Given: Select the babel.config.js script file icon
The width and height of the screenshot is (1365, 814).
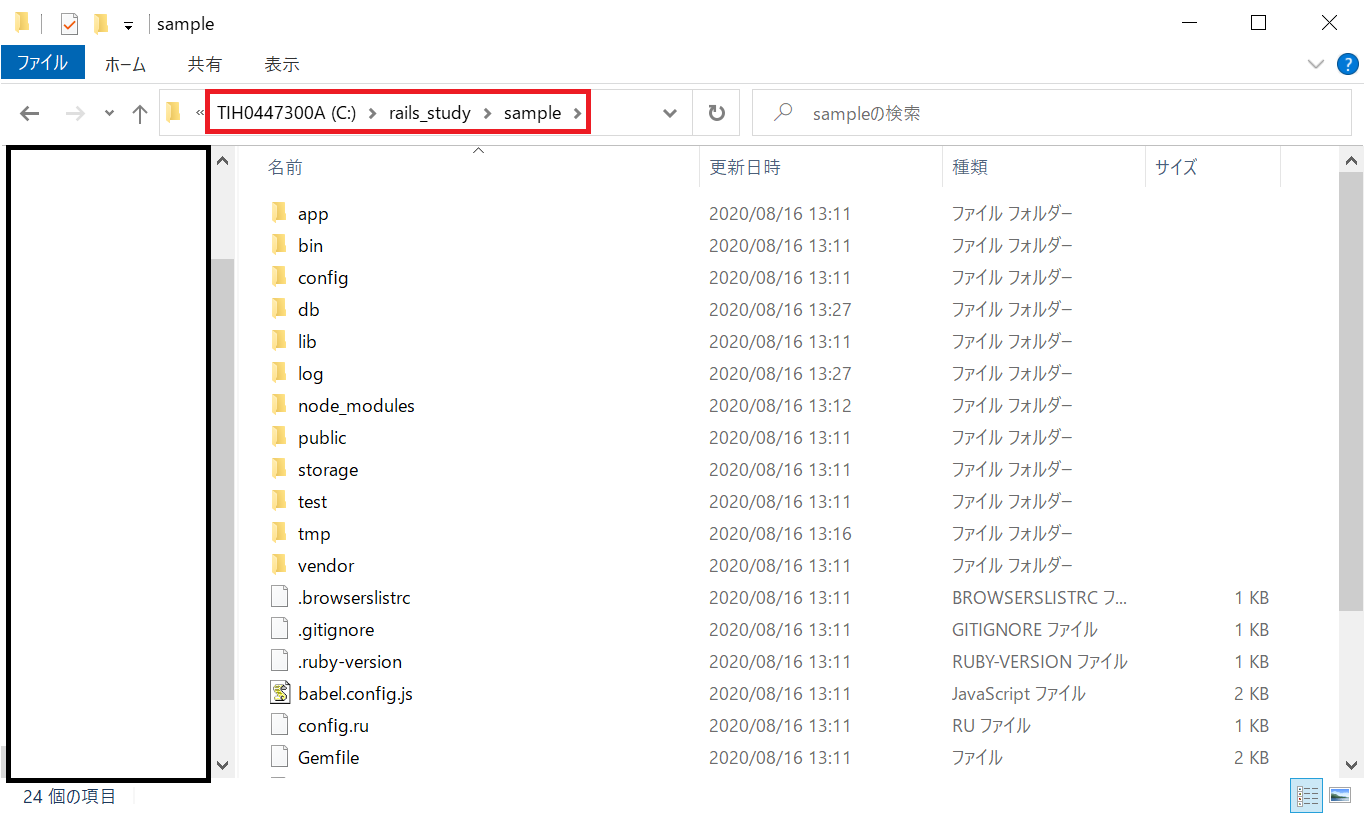Looking at the screenshot, I should point(280,693).
